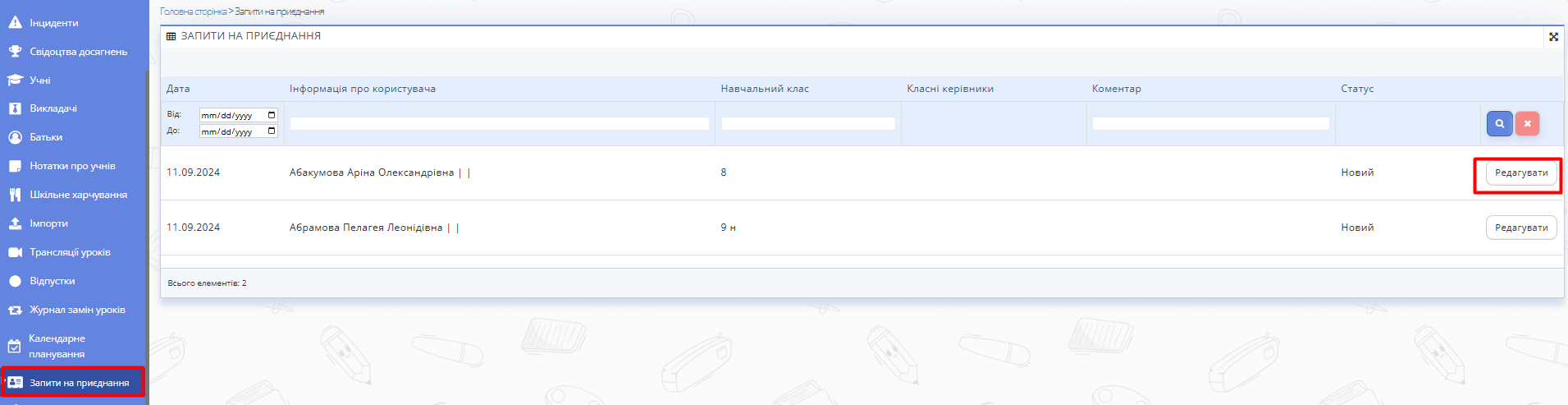Click the Коментар filter input field
The height and width of the screenshot is (405, 1568).
[x=1210, y=123]
